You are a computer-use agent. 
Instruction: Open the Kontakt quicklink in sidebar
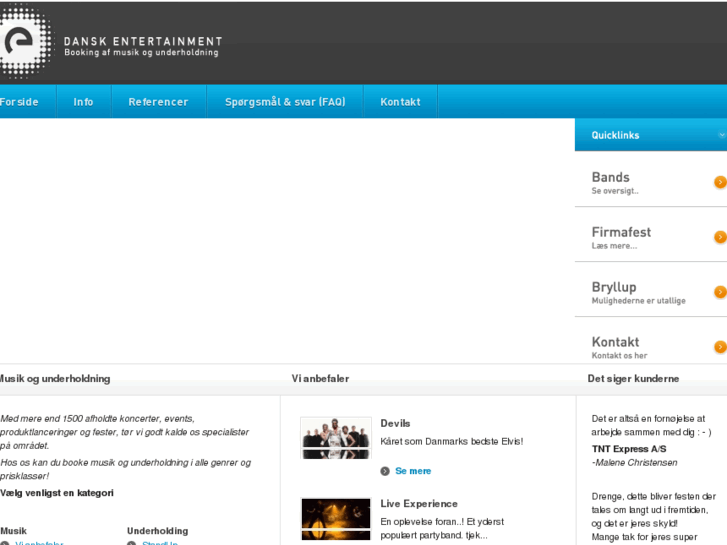tap(615, 342)
